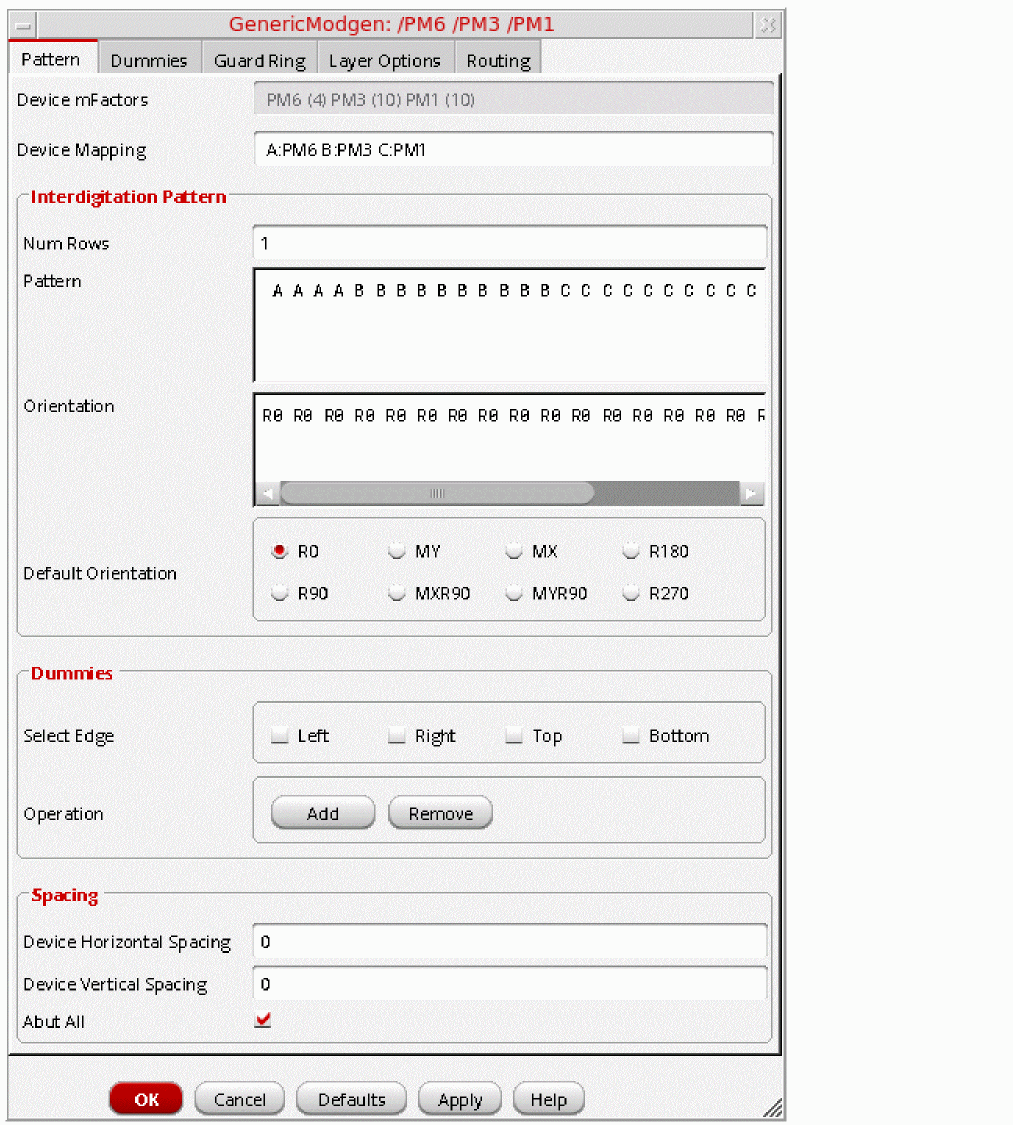Screen dimensions: 1013x1125
Task: Select the R90 default orientation
Action: point(279,593)
